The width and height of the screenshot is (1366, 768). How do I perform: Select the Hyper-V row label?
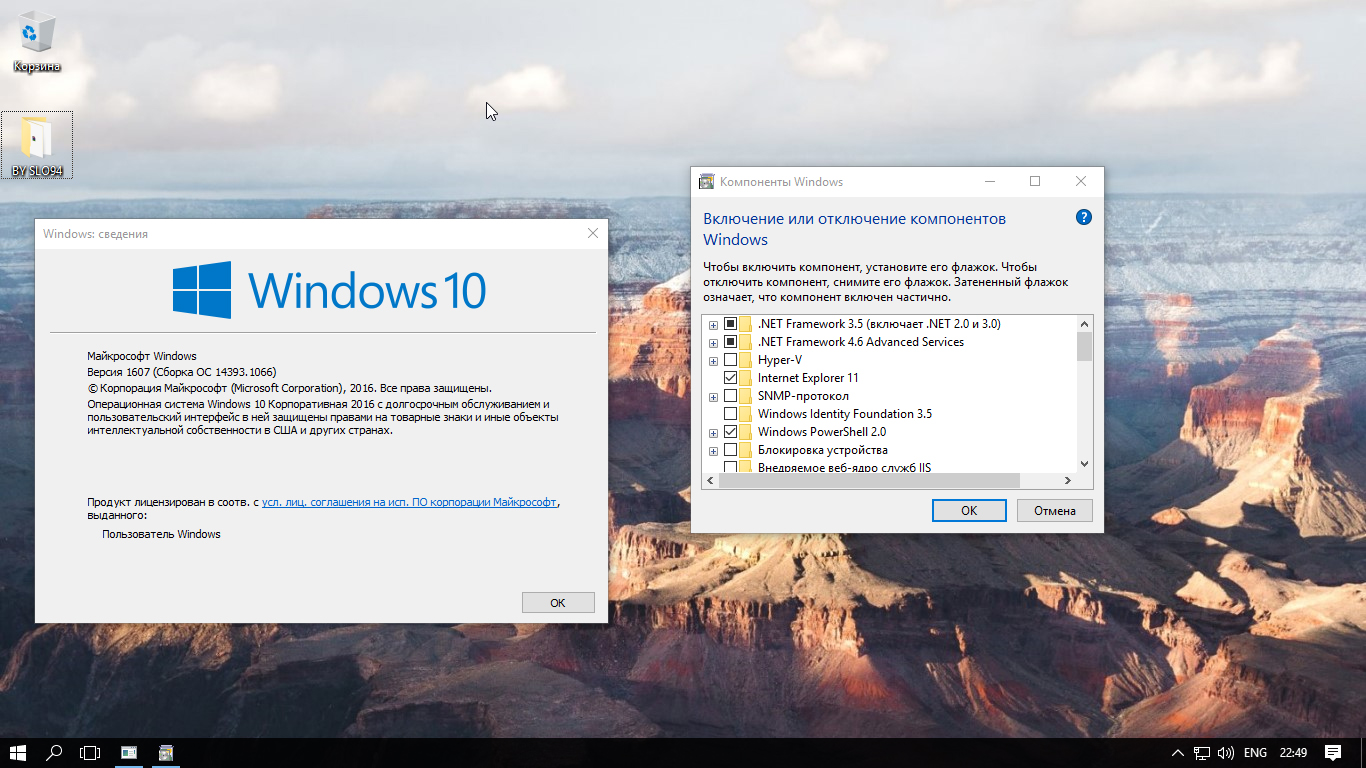(780, 360)
